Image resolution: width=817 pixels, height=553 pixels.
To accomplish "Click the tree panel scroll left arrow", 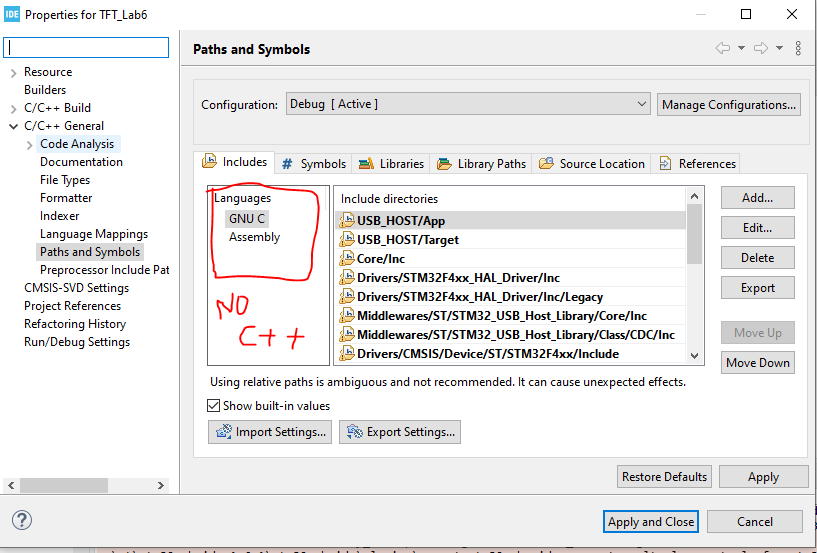I will pos(11,485).
